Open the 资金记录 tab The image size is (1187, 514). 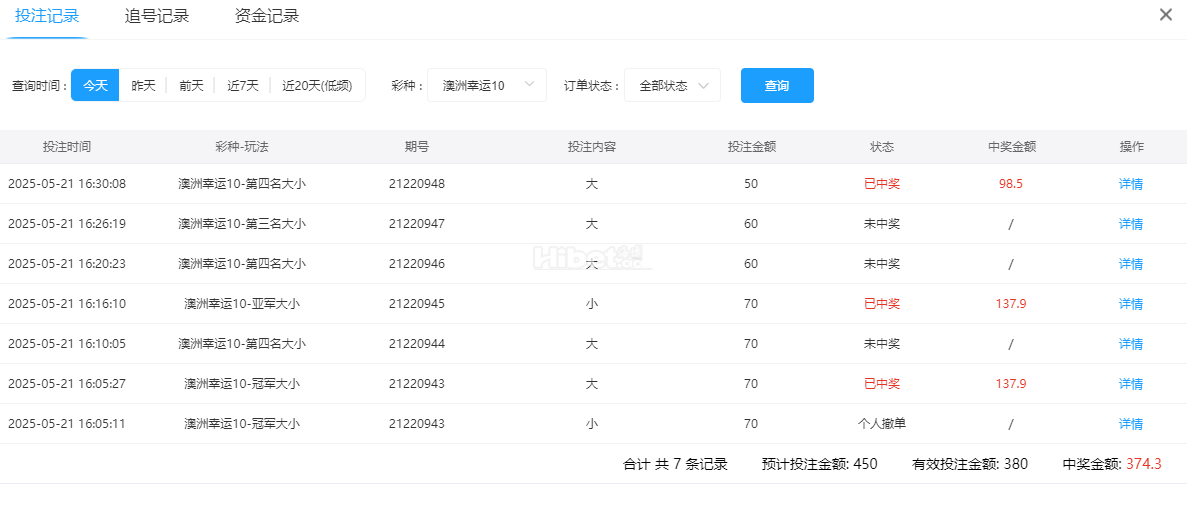point(266,16)
